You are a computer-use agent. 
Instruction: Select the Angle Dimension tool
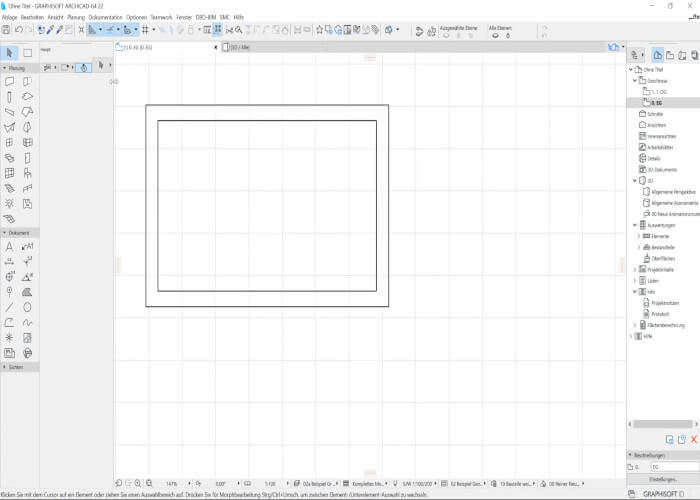[27, 277]
